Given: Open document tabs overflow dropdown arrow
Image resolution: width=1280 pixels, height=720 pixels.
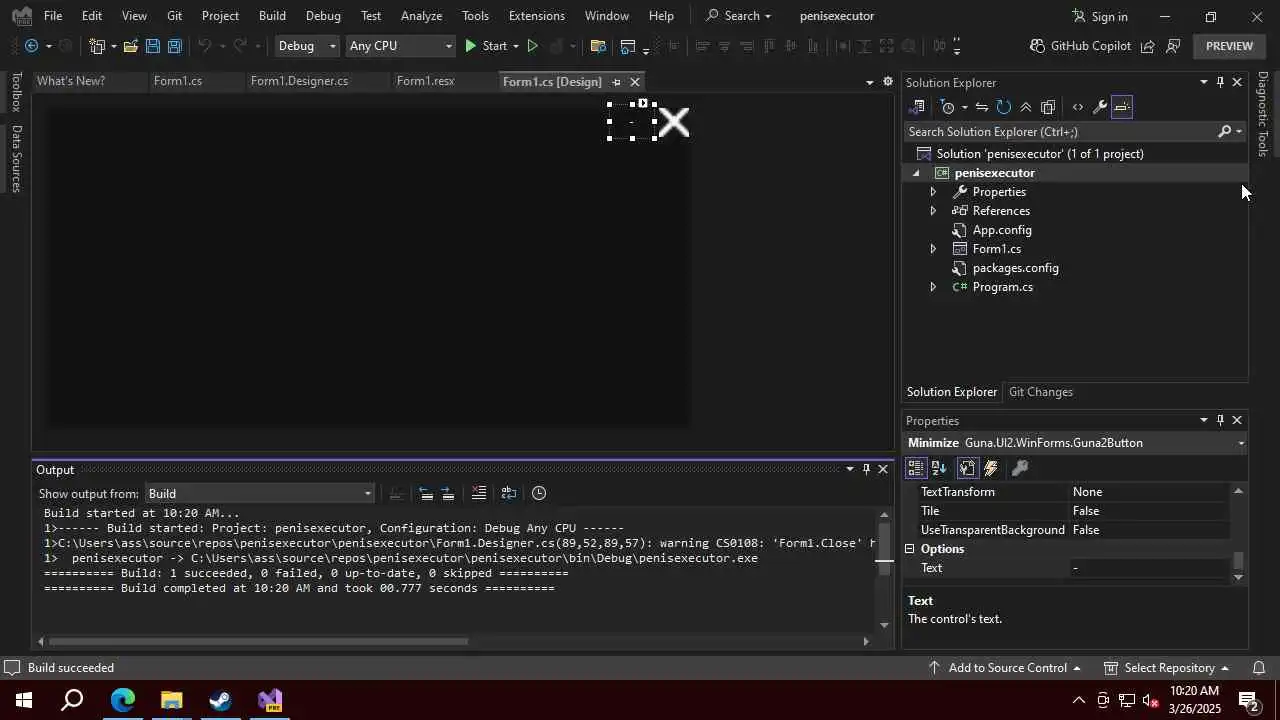Looking at the screenshot, I should [869, 82].
